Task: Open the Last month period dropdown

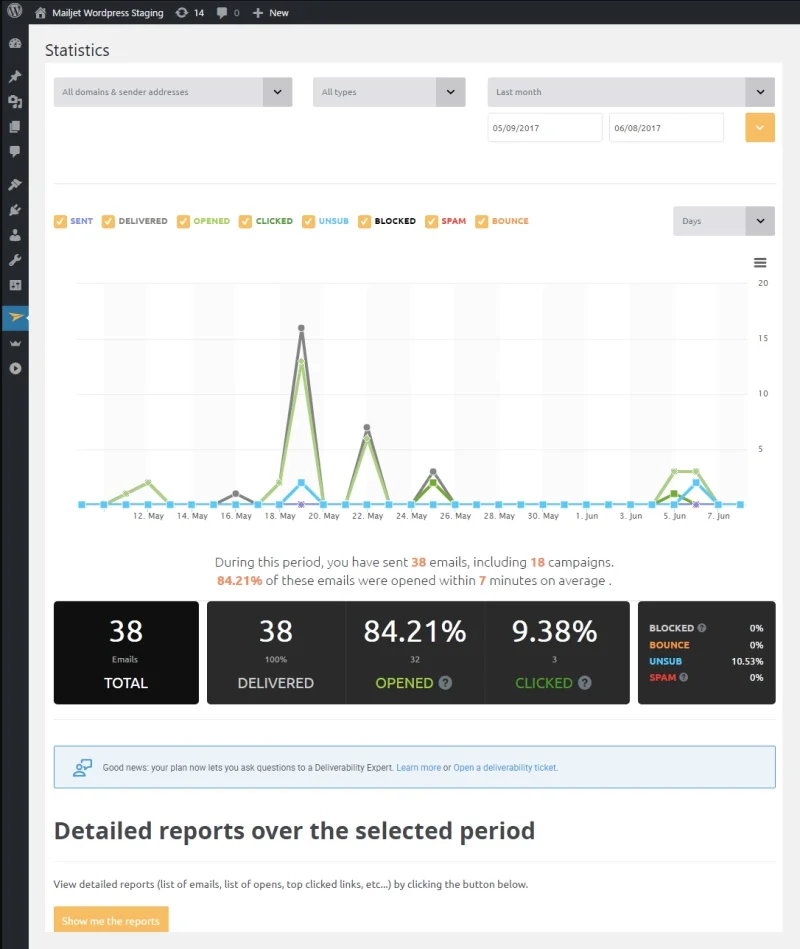Action: pos(631,92)
